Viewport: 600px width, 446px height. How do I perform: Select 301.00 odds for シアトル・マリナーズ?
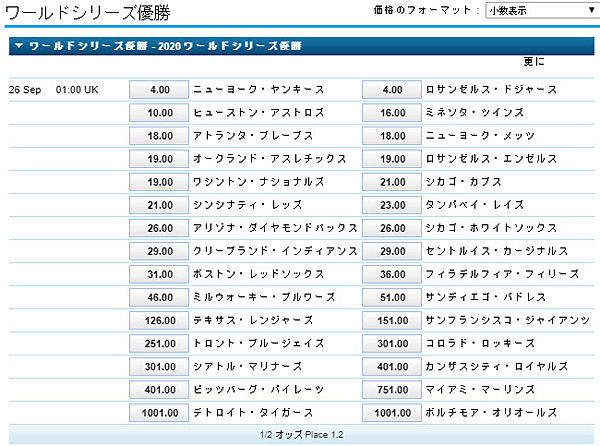159,367
